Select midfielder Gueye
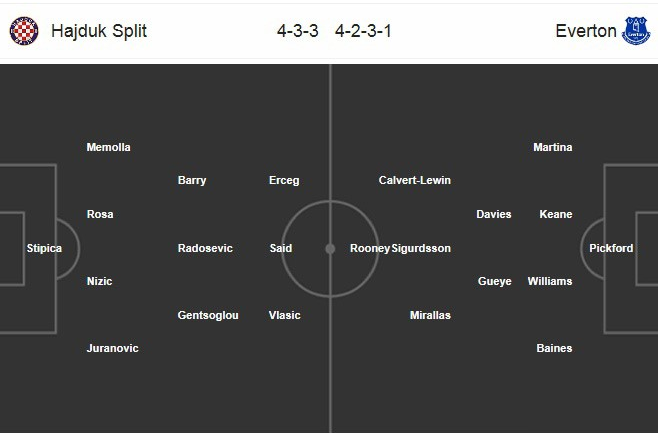 click(495, 282)
